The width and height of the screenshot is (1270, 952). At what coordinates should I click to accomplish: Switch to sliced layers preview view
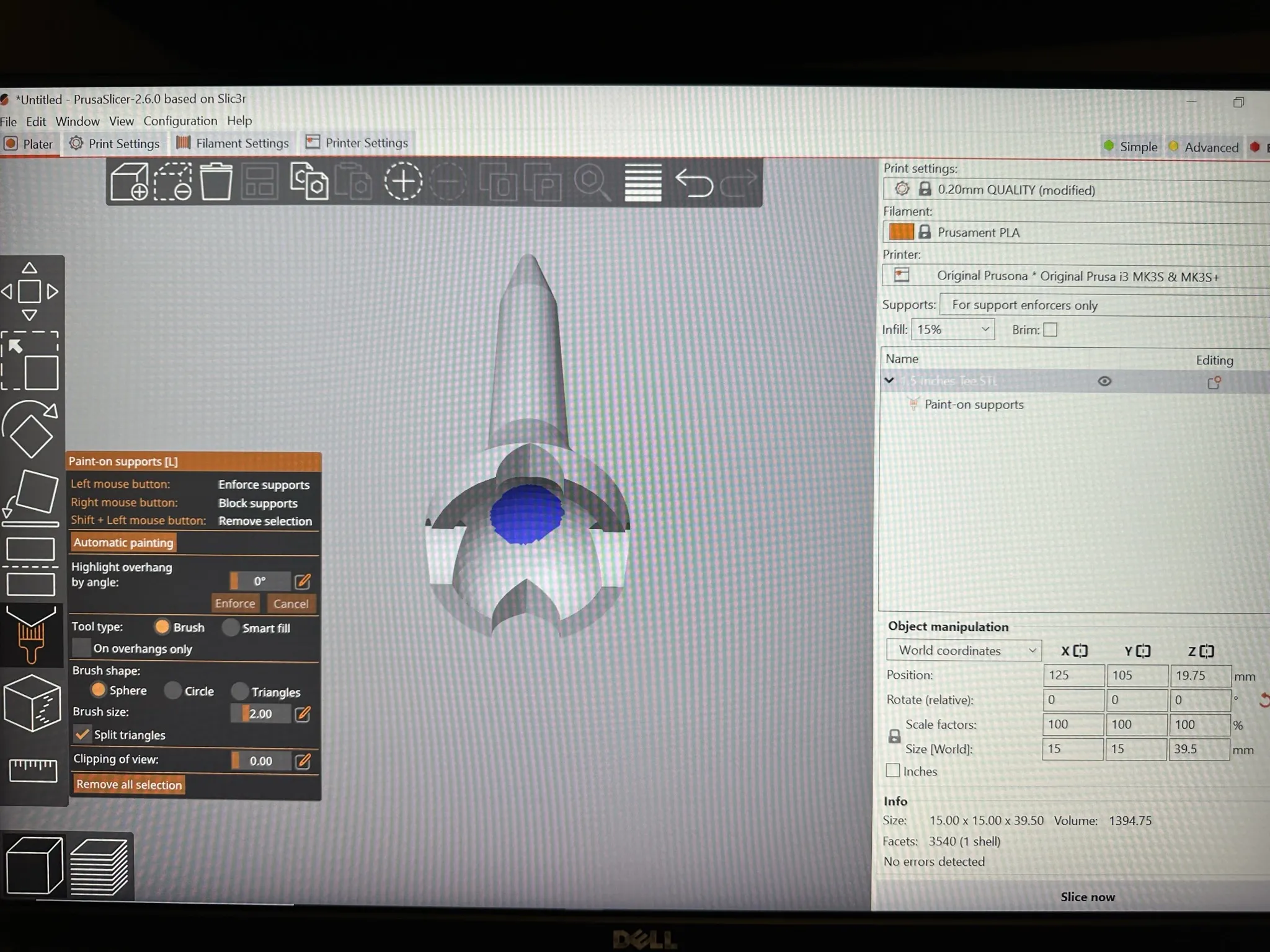(99, 867)
